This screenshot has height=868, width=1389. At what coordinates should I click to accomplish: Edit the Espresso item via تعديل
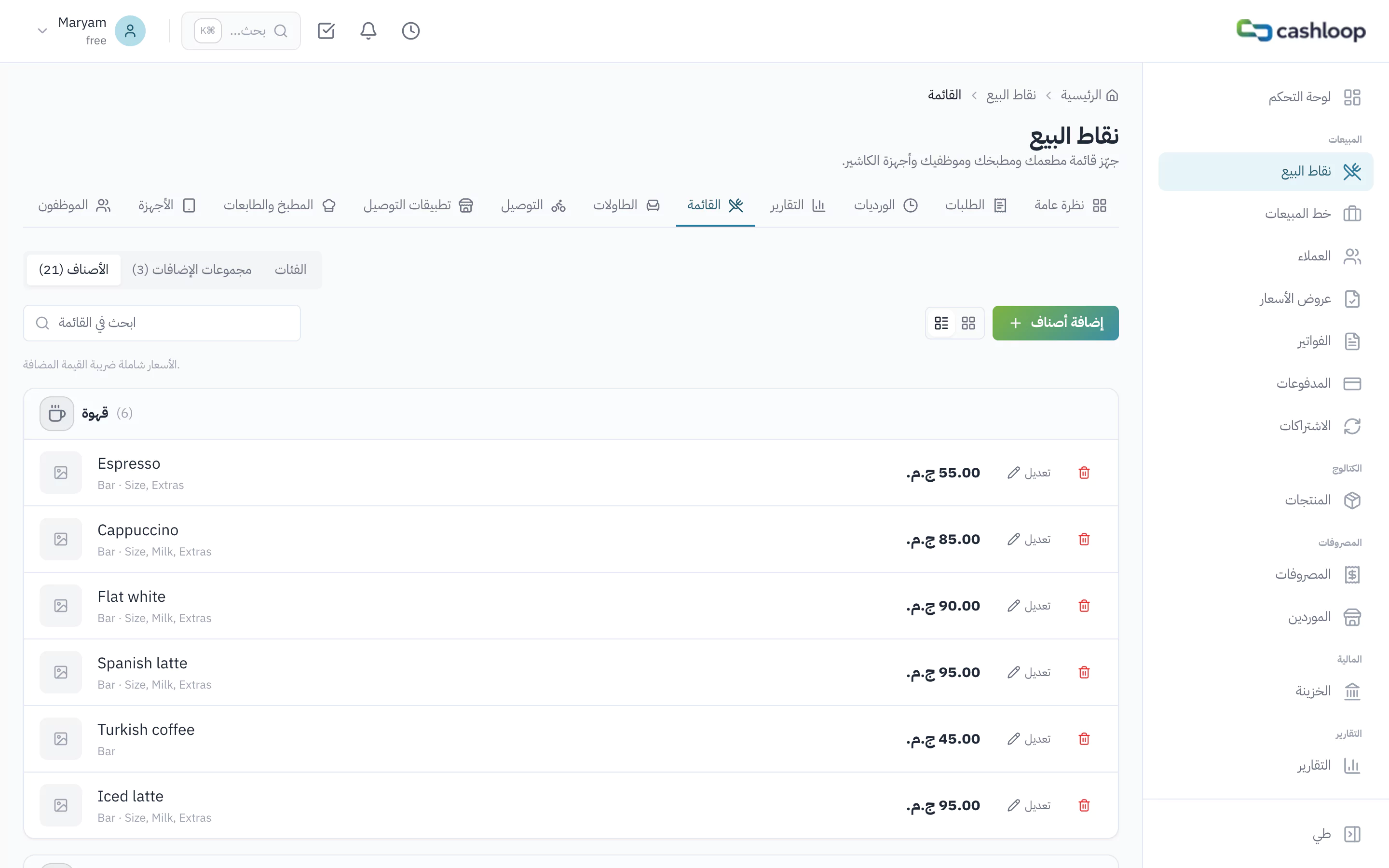click(x=1029, y=473)
